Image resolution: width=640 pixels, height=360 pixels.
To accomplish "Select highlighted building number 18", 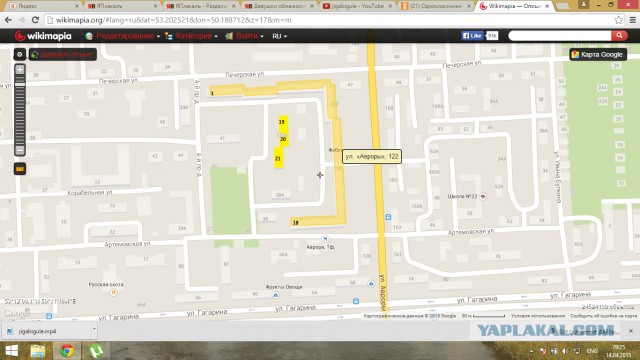I will [x=296, y=222].
